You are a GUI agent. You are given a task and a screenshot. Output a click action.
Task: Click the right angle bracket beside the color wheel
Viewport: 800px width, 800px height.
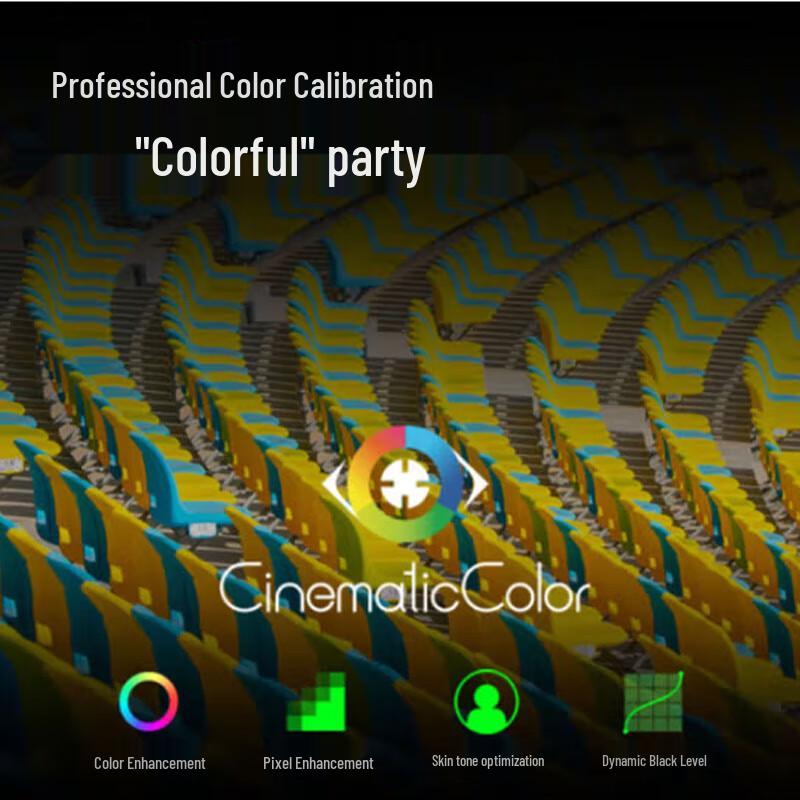478,485
